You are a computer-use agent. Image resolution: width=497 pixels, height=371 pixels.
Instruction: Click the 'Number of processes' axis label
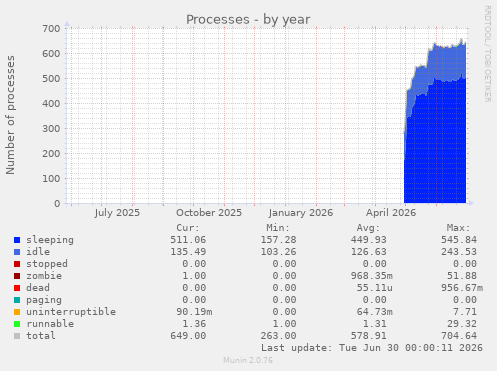click(x=10, y=115)
